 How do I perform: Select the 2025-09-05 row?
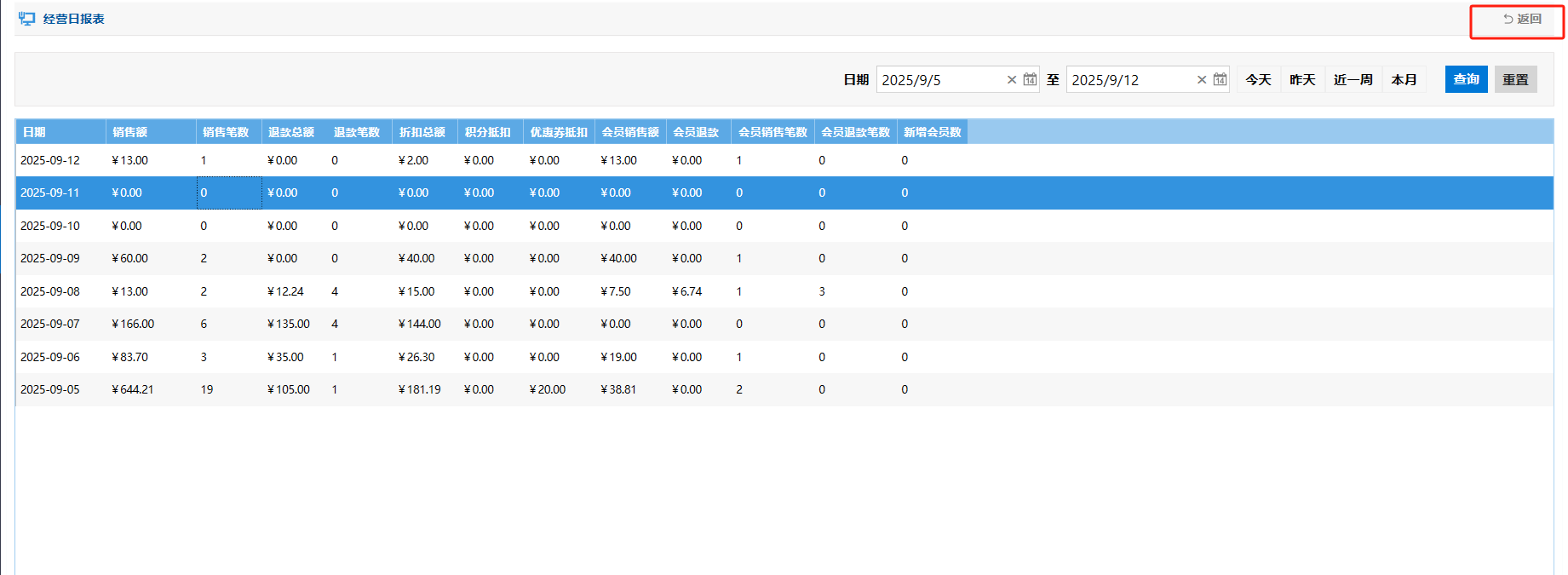point(50,389)
